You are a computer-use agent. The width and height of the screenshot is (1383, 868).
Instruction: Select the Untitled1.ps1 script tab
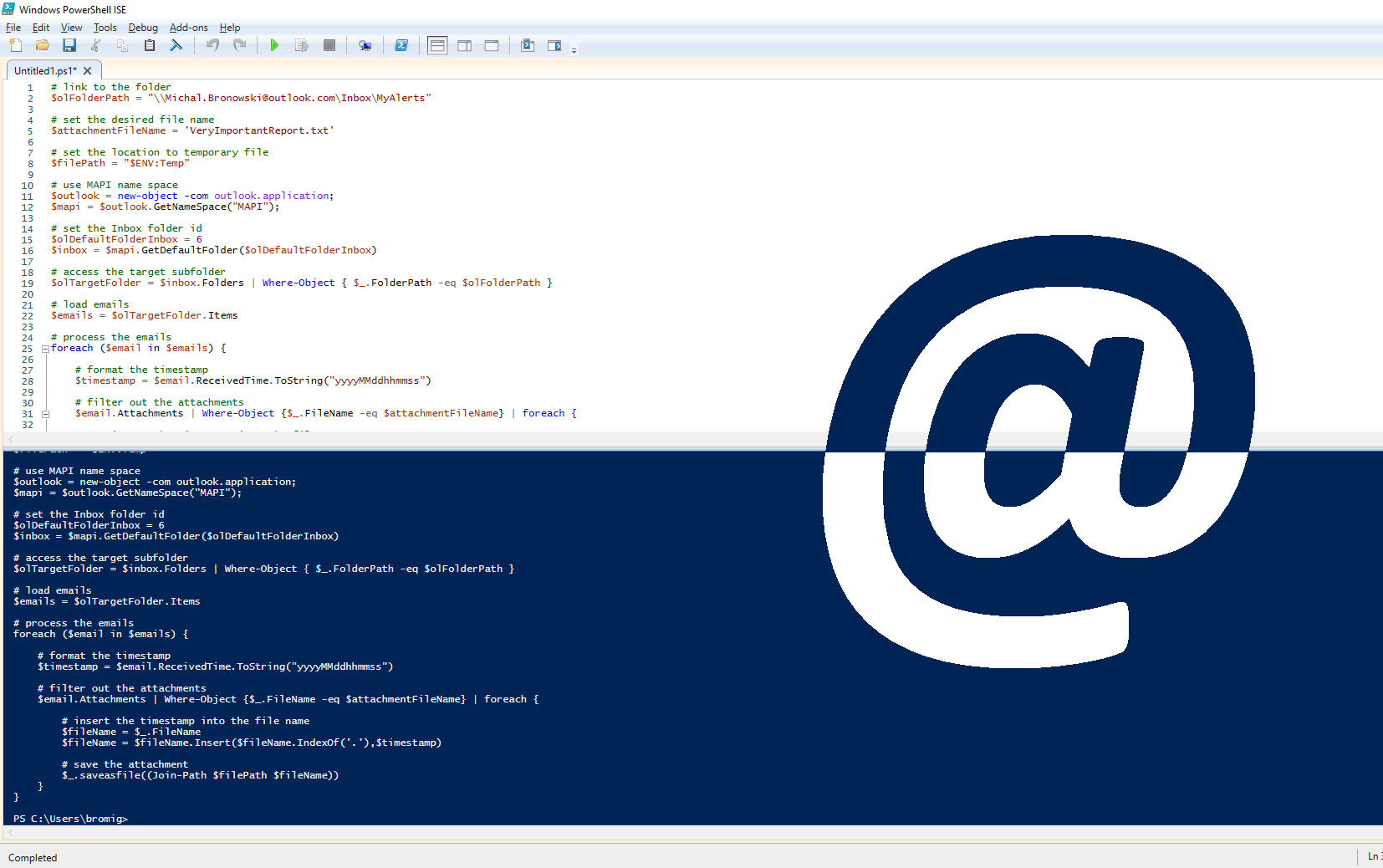coord(45,71)
